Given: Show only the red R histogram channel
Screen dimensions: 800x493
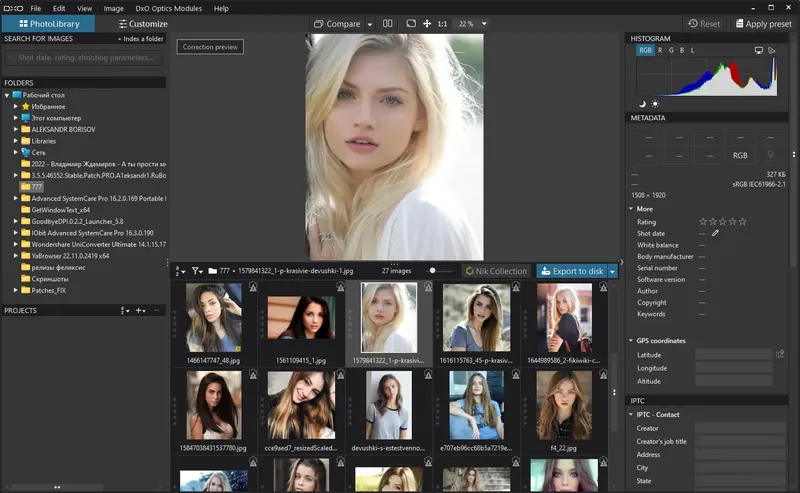Looking at the screenshot, I should pos(659,50).
